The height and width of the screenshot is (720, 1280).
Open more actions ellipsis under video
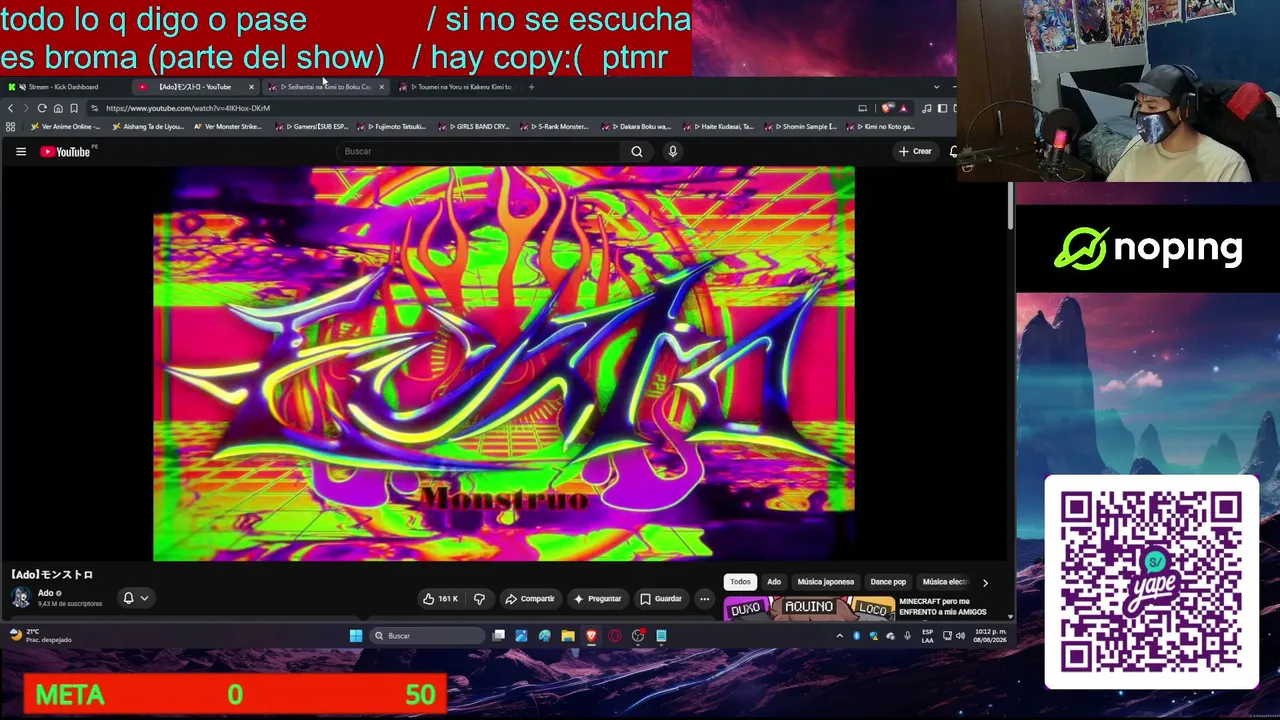click(x=705, y=599)
